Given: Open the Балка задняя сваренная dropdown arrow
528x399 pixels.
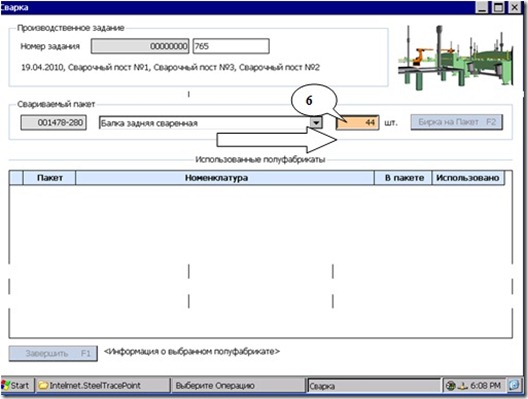Looking at the screenshot, I should click(x=316, y=123).
